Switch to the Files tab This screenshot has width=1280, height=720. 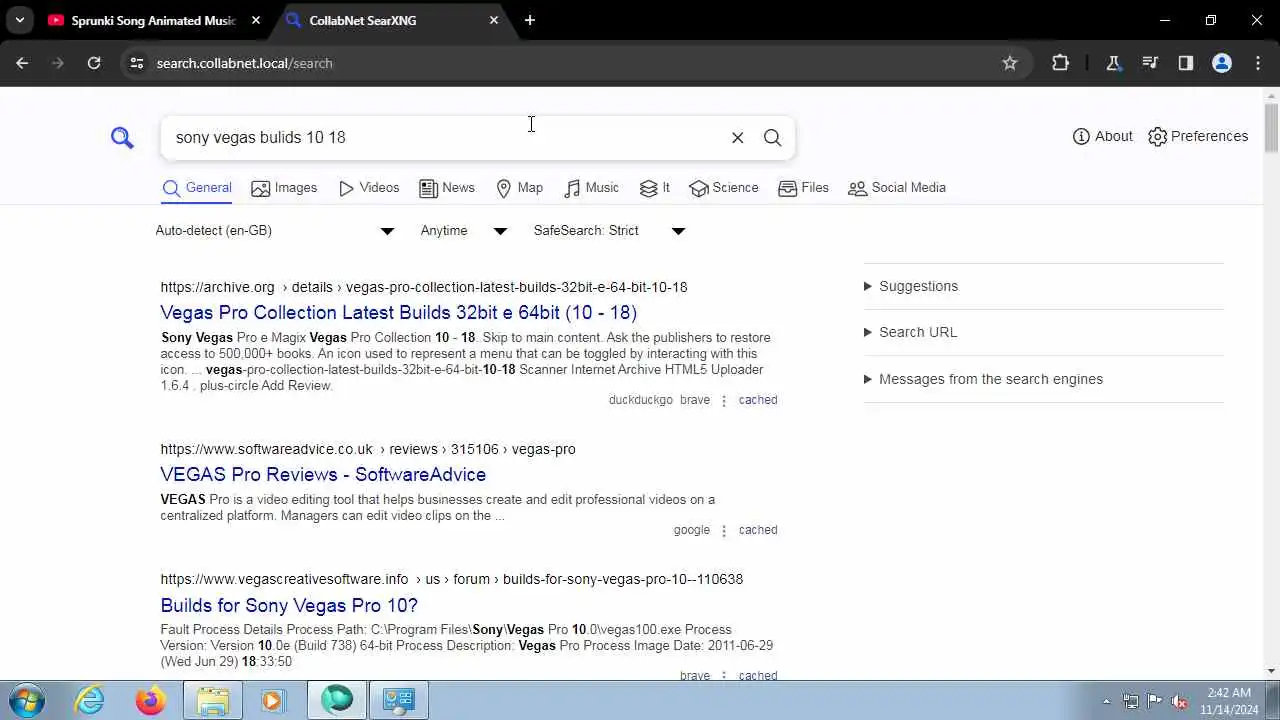pos(803,188)
